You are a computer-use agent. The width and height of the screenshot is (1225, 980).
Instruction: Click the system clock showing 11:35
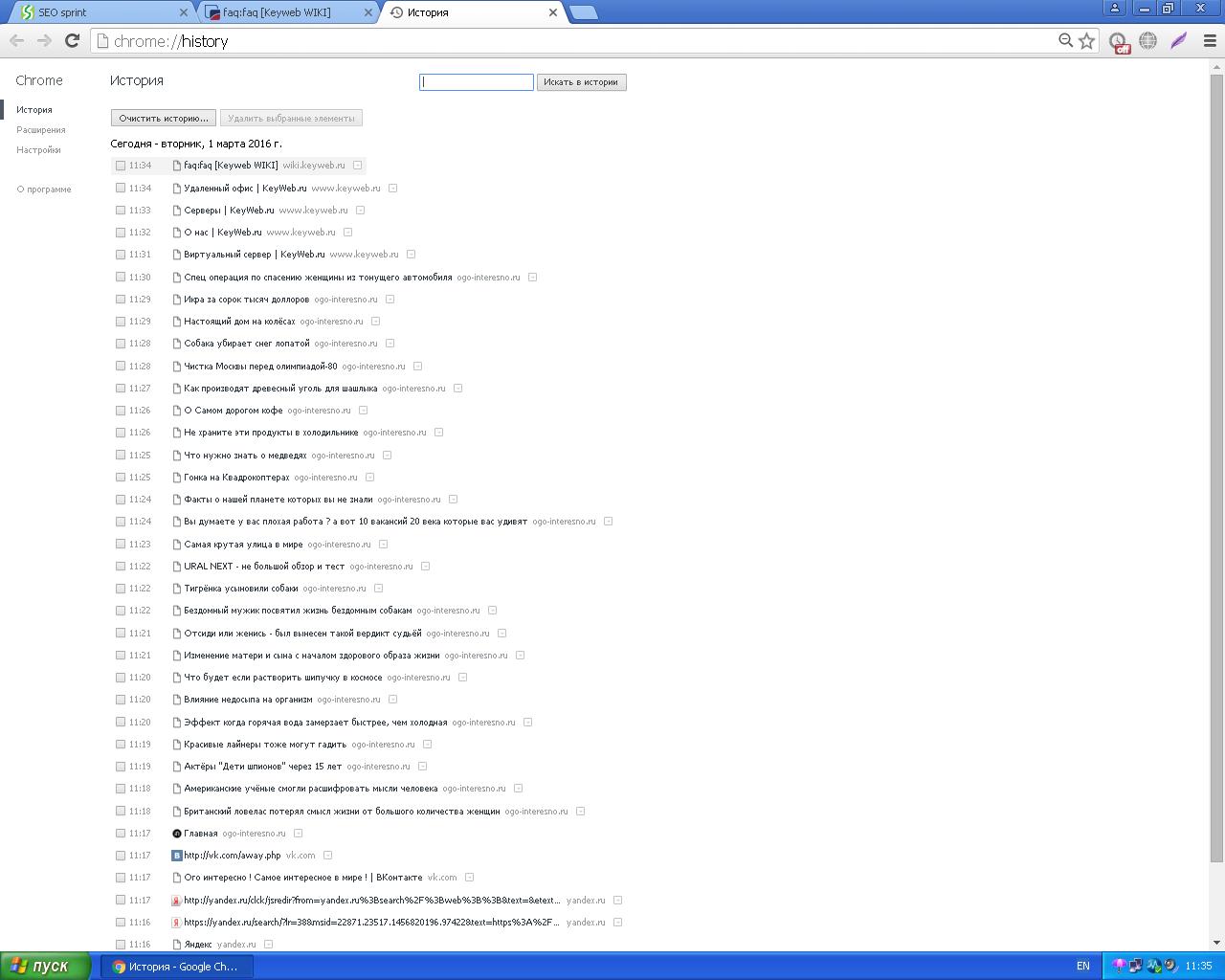1198,966
